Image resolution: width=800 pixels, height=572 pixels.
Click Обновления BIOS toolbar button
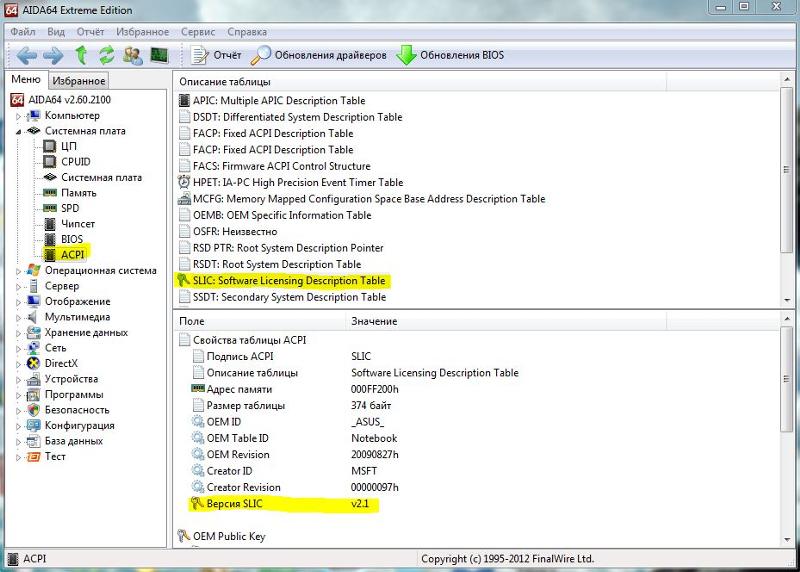(x=450, y=55)
